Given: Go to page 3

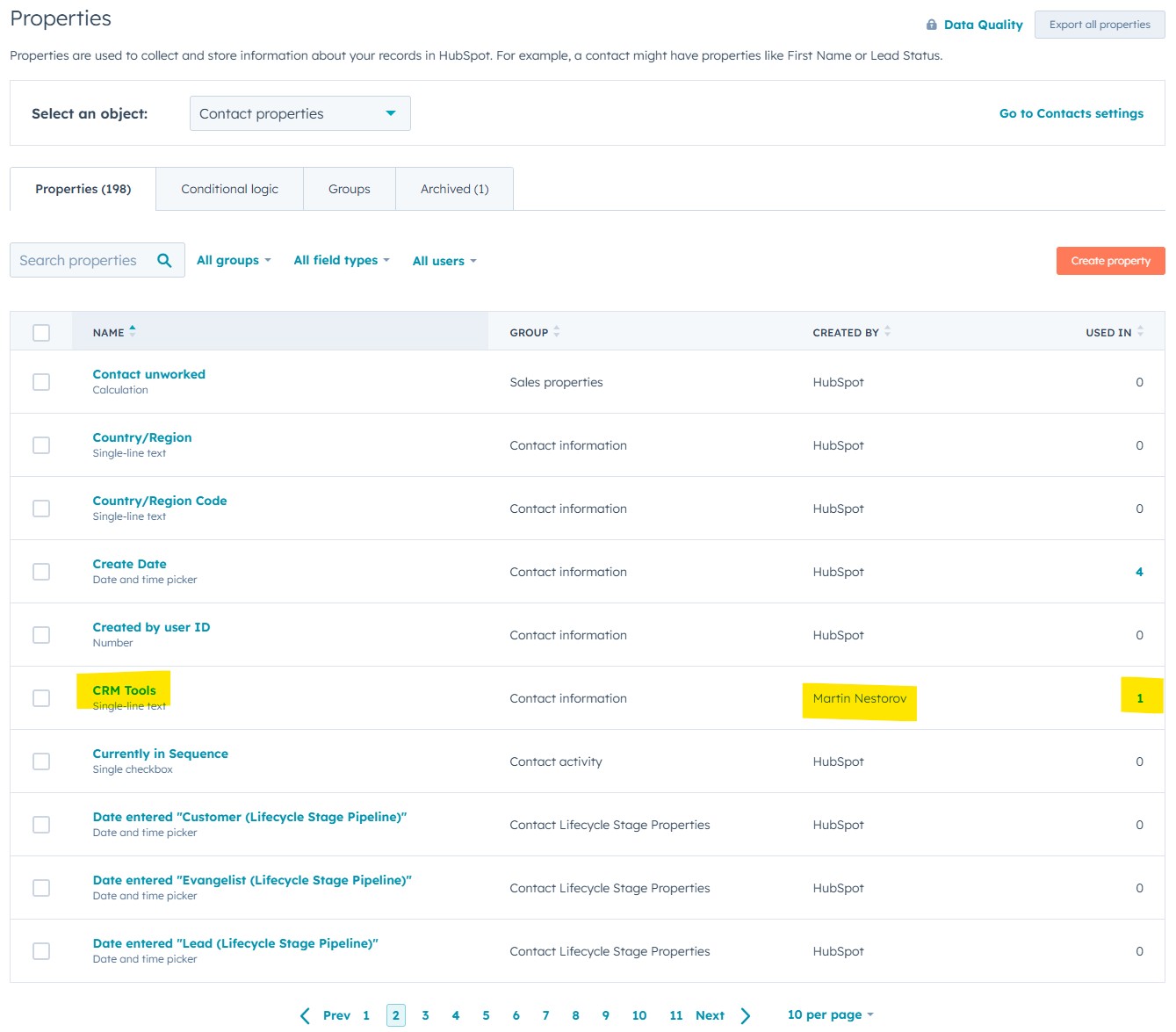Looking at the screenshot, I should 426,1015.
